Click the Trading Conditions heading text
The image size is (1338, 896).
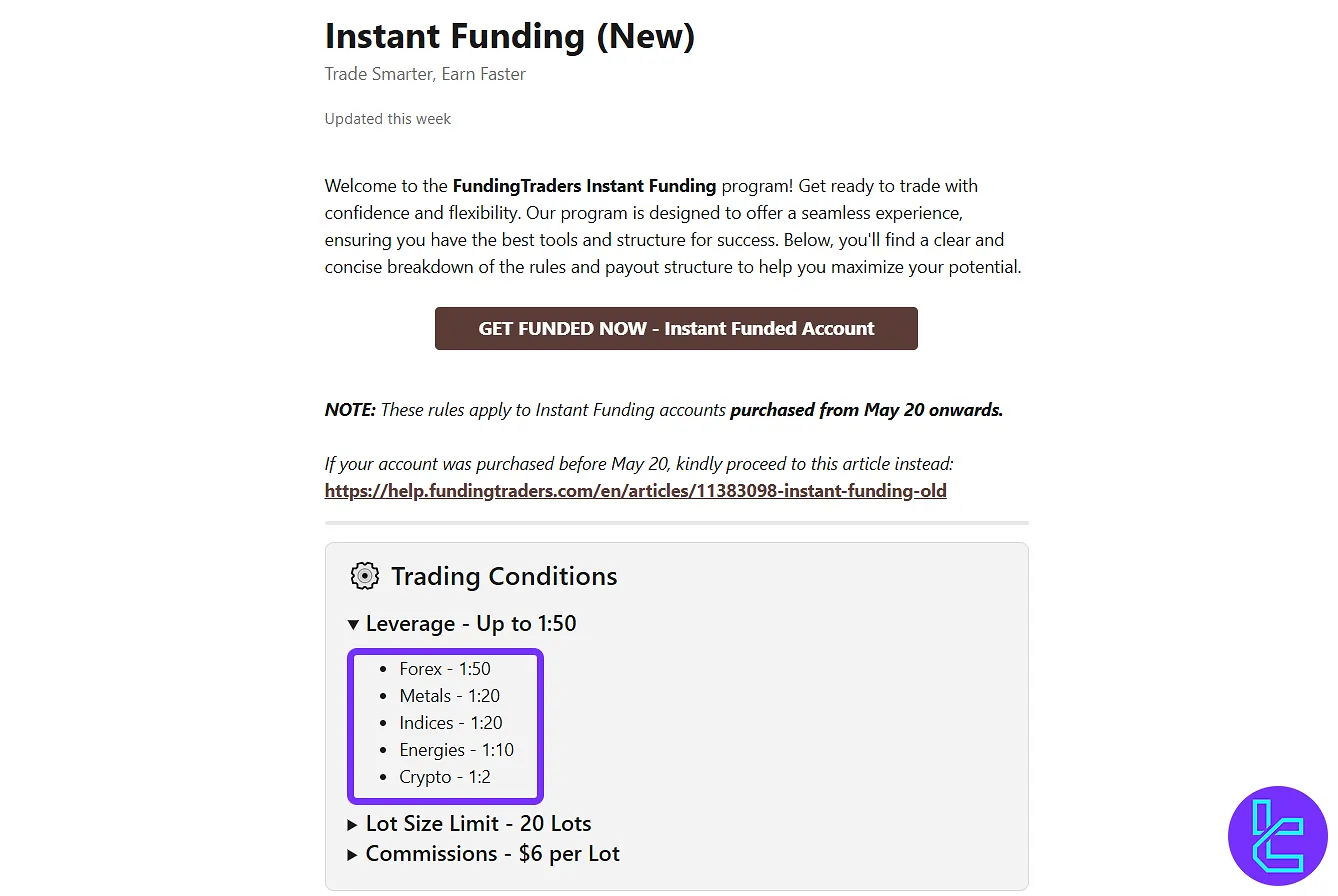(x=504, y=577)
